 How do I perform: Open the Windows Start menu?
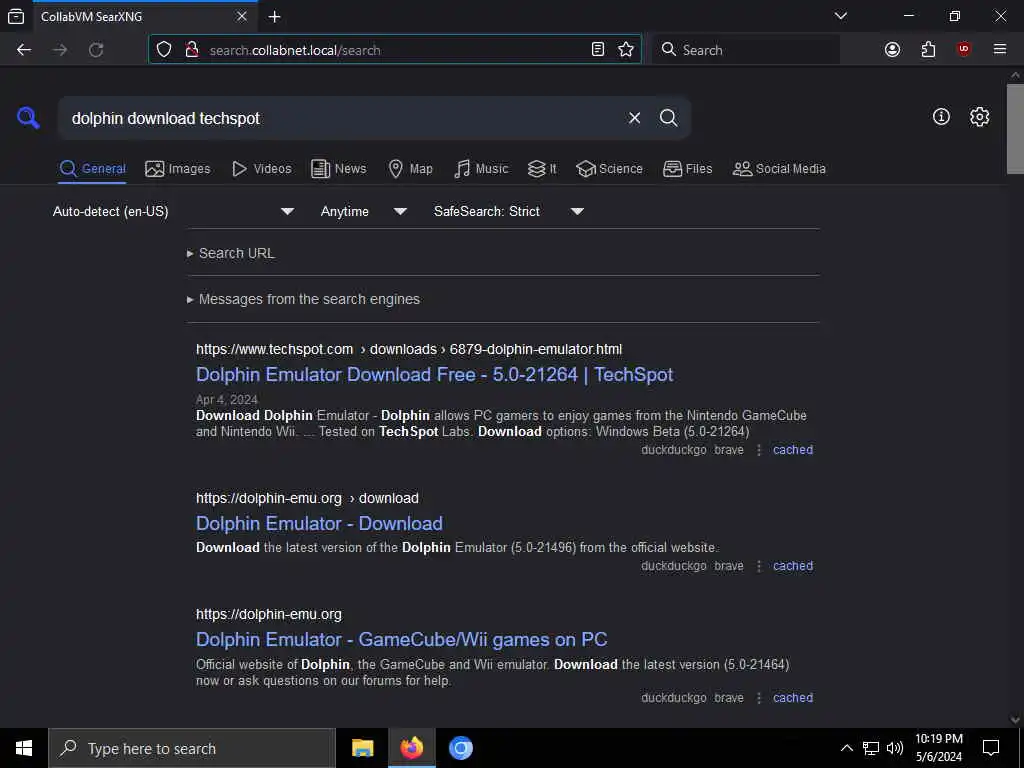24,748
